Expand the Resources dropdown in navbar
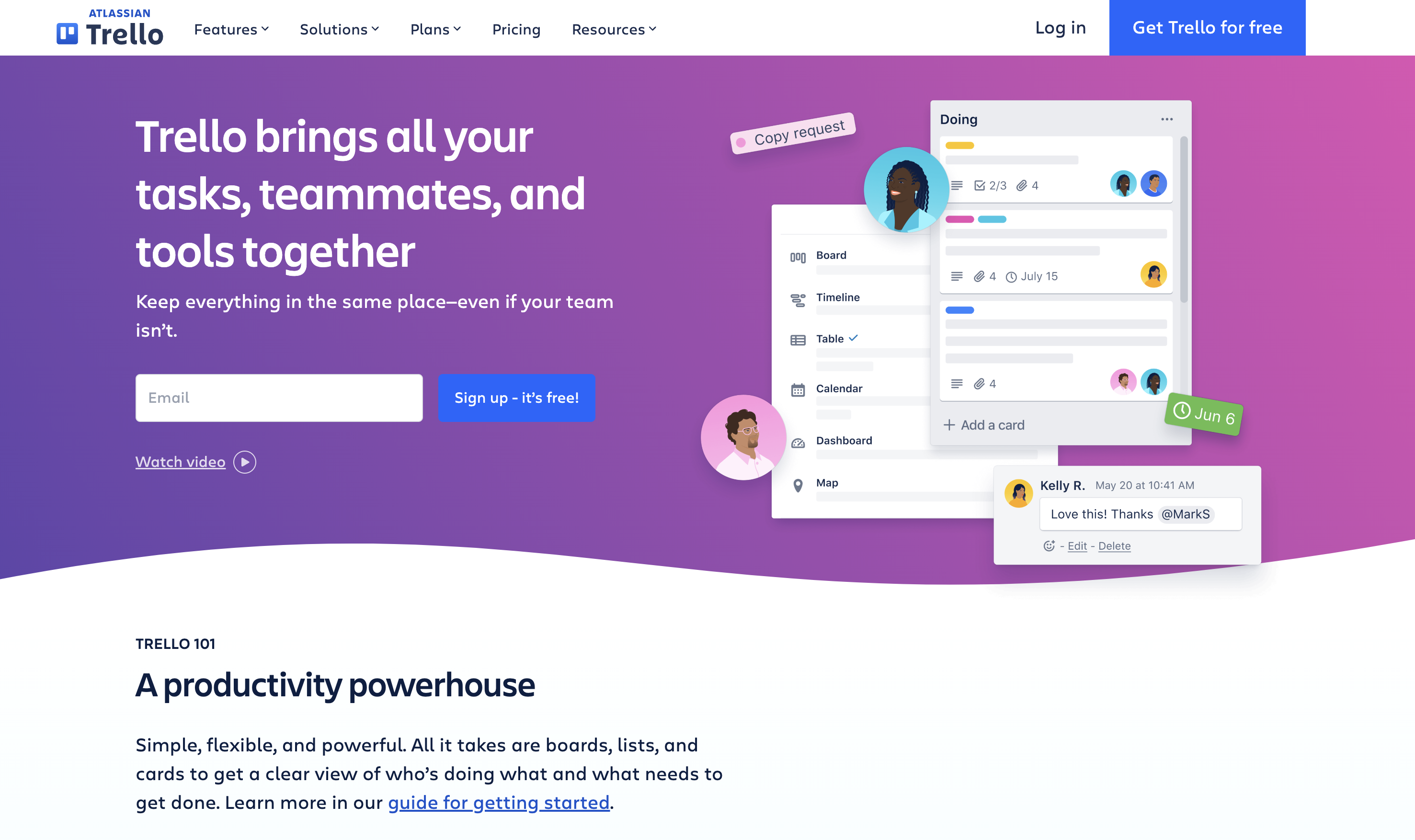 [x=613, y=28]
